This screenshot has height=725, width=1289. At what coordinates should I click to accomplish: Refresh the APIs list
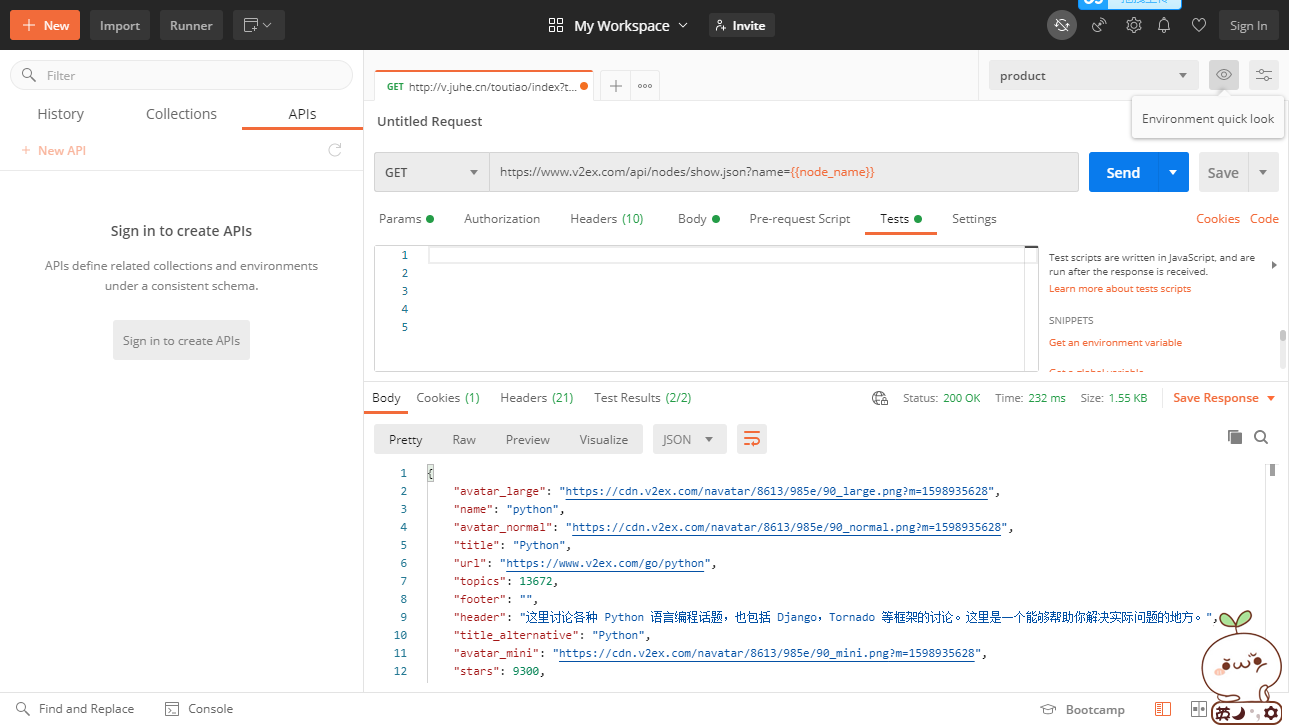point(335,150)
